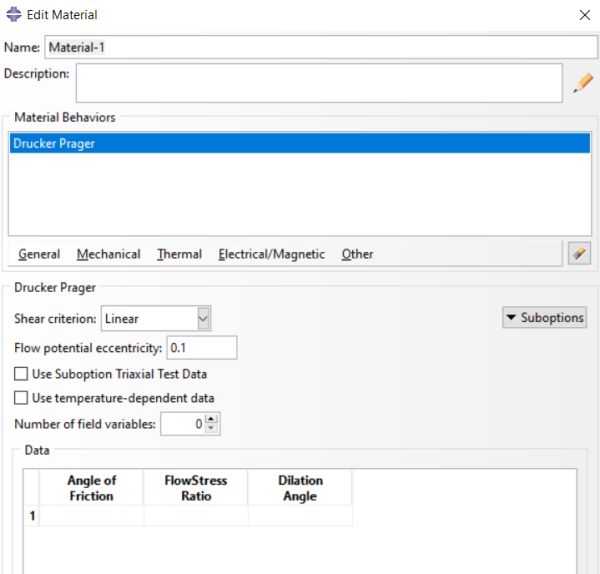Click the delete behavior eraser icon
Image resolution: width=600 pixels, height=574 pixels.
click(x=579, y=254)
